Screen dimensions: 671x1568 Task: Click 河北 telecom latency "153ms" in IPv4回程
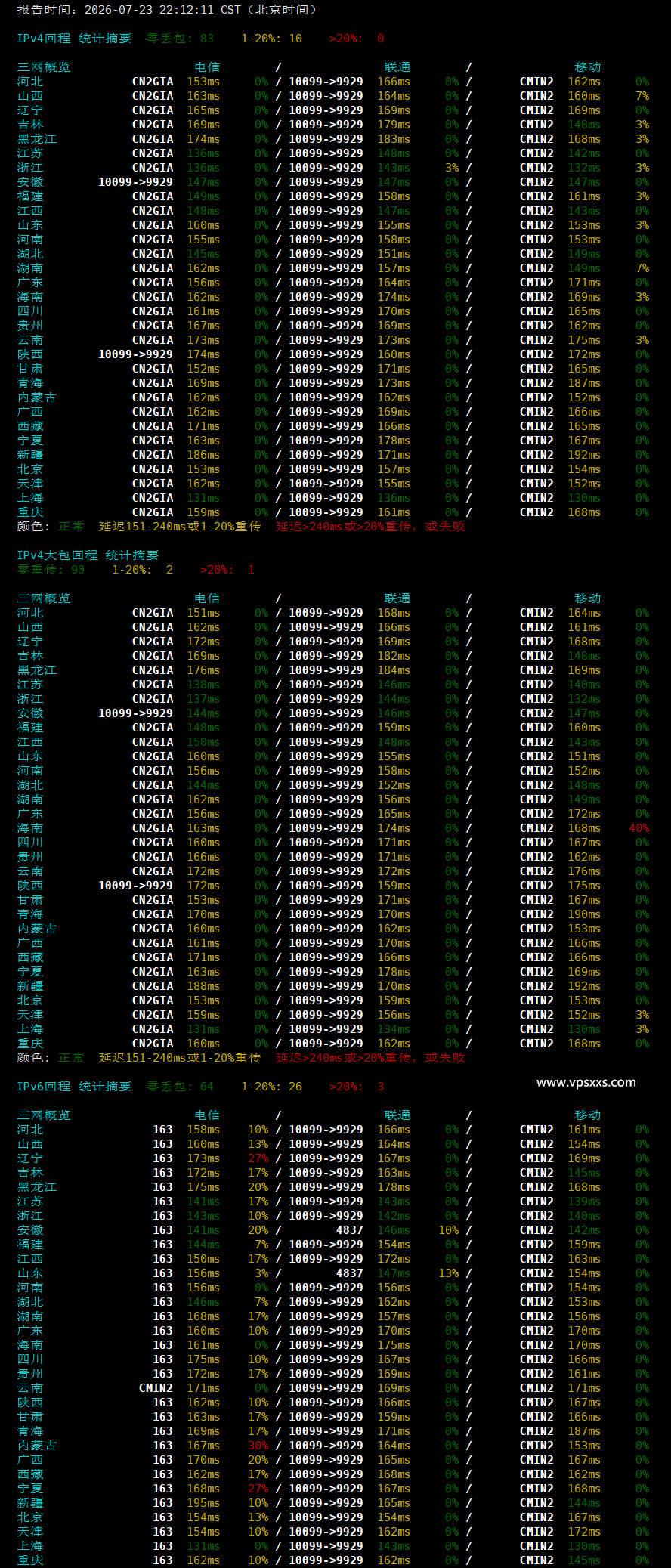click(203, 82)
